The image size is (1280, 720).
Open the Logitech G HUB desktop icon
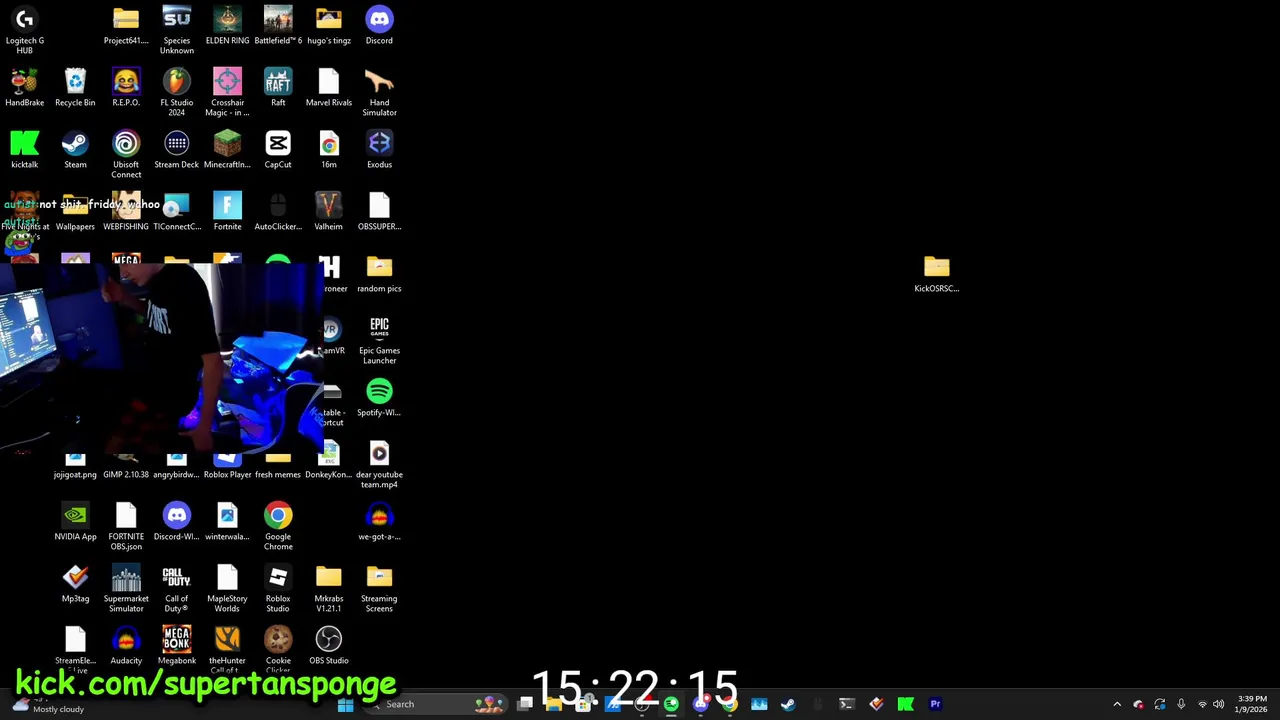pyautogui.click(x=25, y=30)
